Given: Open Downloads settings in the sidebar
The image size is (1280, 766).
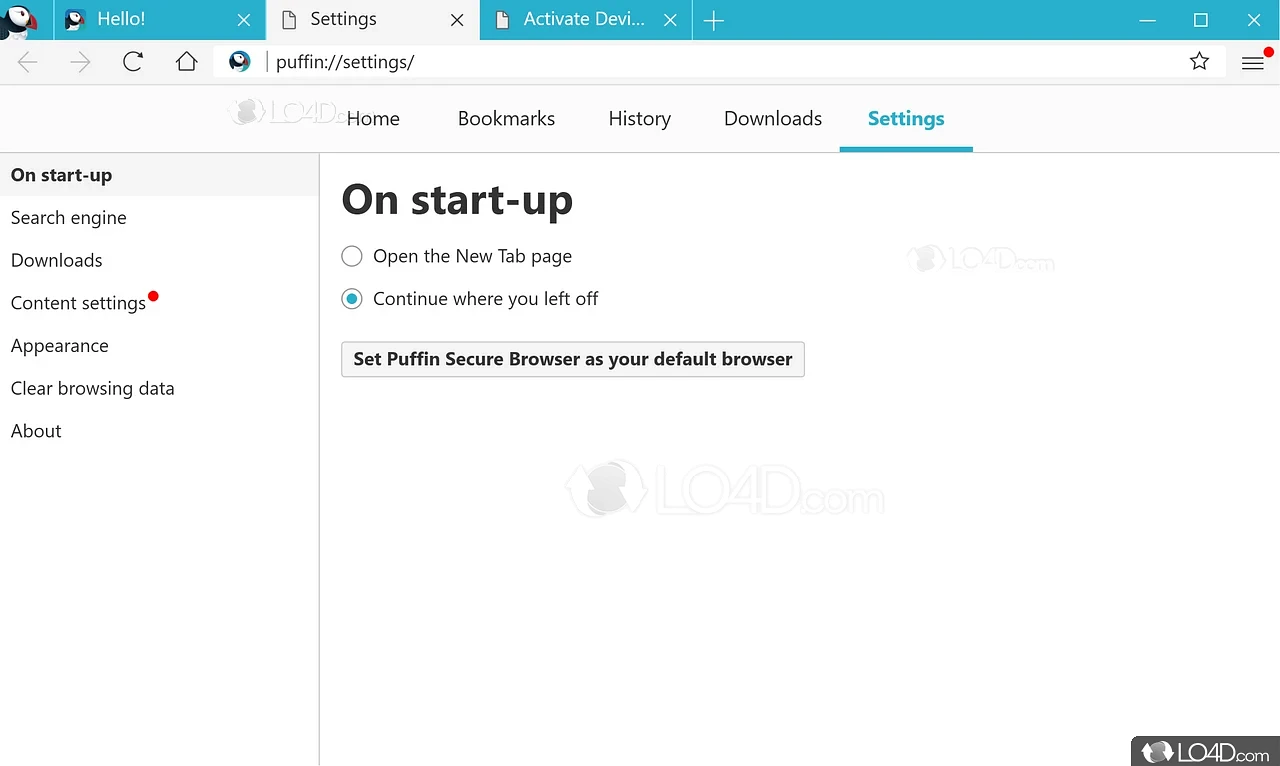Looking at the screenshot, I should (x=160, y=260).
